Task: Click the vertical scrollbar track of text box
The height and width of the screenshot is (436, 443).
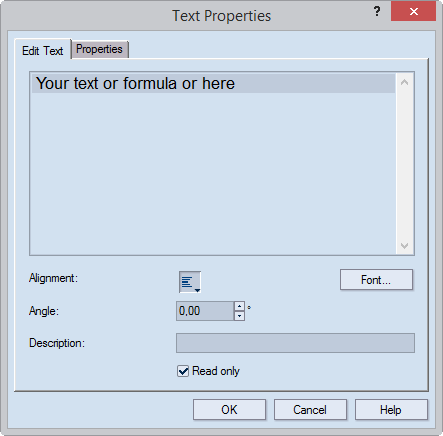Action: [x=405, y=164]
